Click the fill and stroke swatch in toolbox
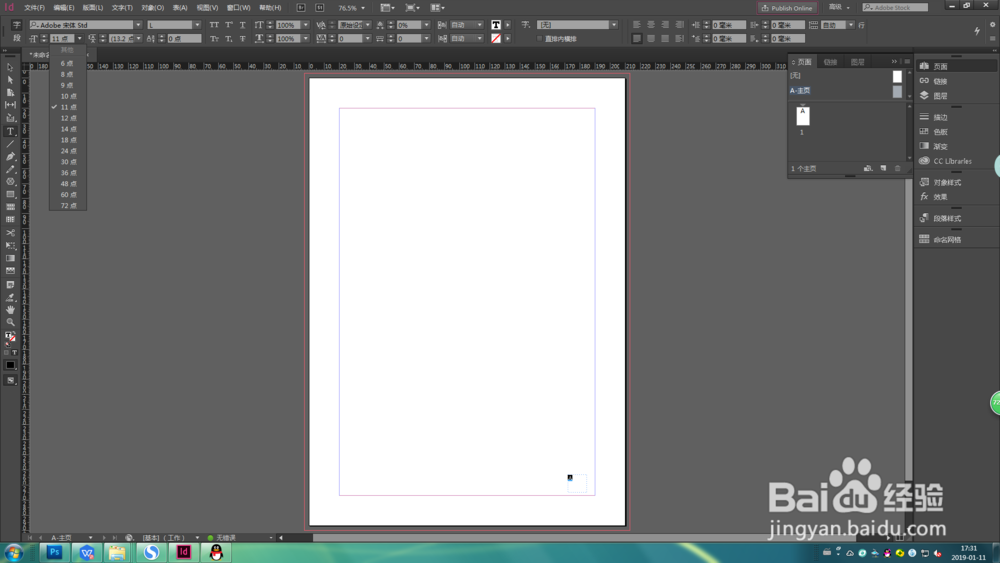 [10, 337]
